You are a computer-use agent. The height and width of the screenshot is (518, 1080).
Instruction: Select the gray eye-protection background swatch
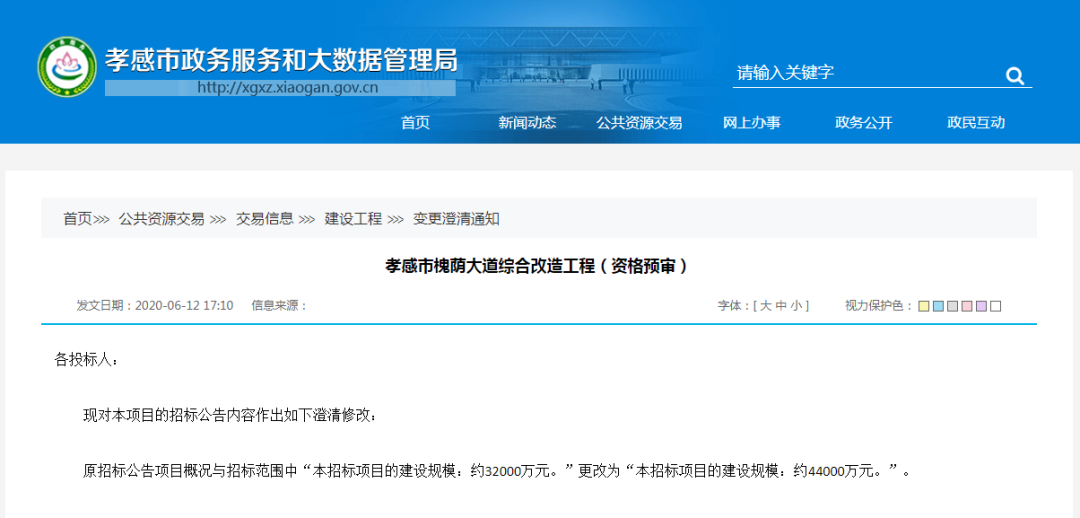coord(952,306)
